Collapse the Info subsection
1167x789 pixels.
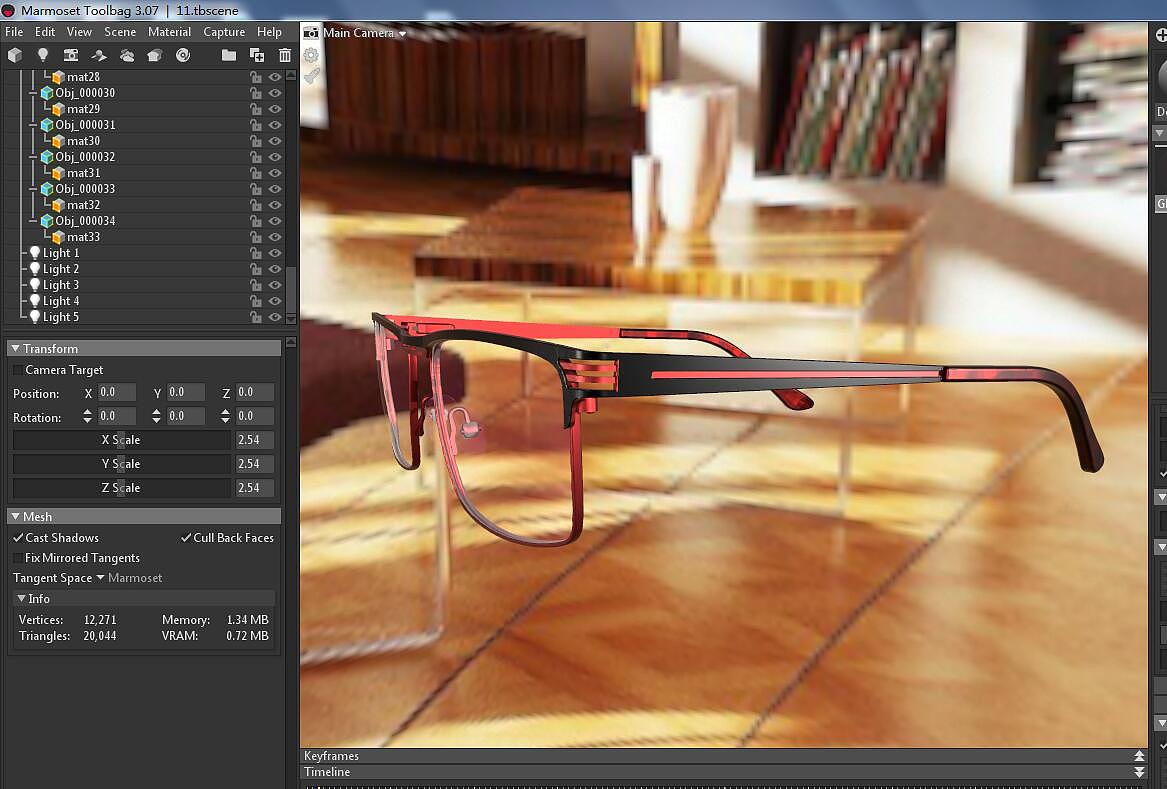point(22,598)
